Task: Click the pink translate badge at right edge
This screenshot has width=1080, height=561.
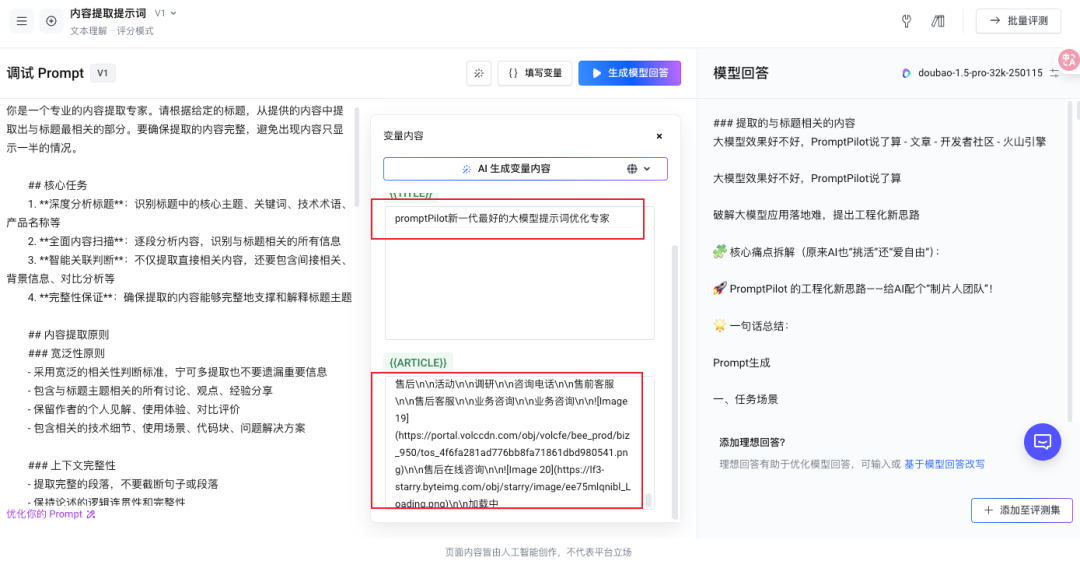Action: 1068,61
